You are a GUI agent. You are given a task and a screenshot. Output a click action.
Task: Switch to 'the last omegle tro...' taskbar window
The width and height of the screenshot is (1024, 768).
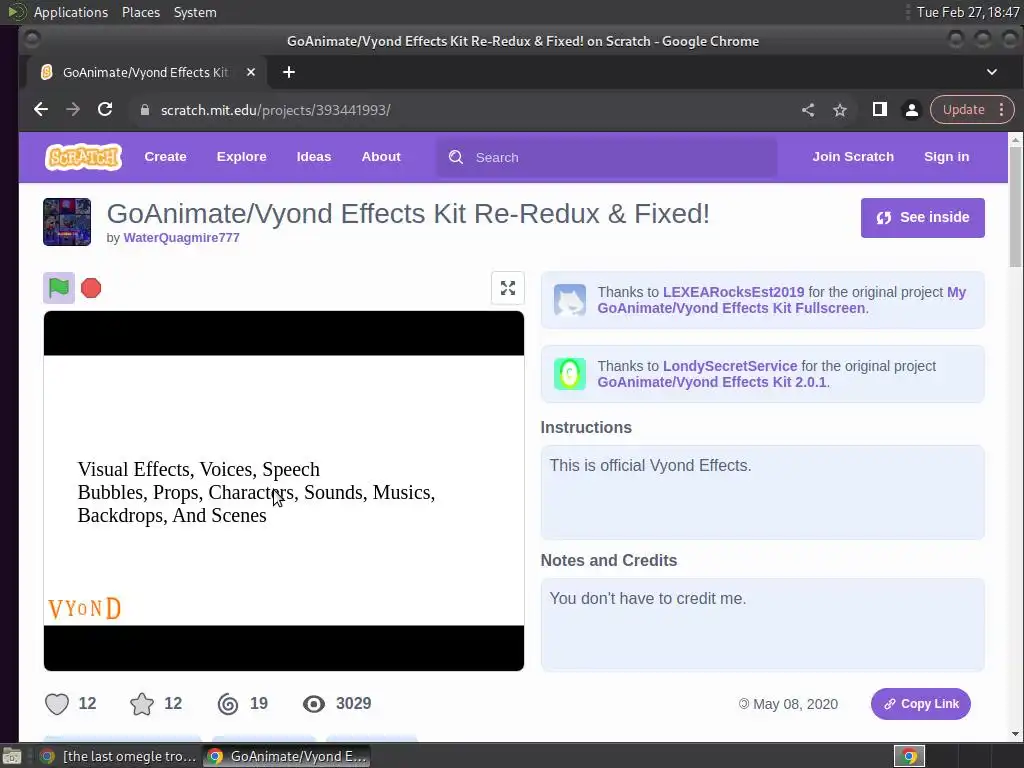click(118, 756)
